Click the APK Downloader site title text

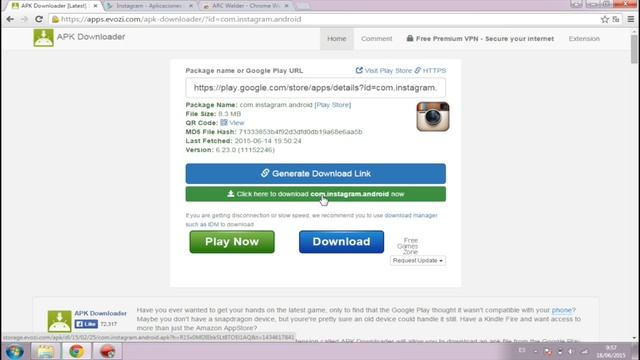click(91, 37)
